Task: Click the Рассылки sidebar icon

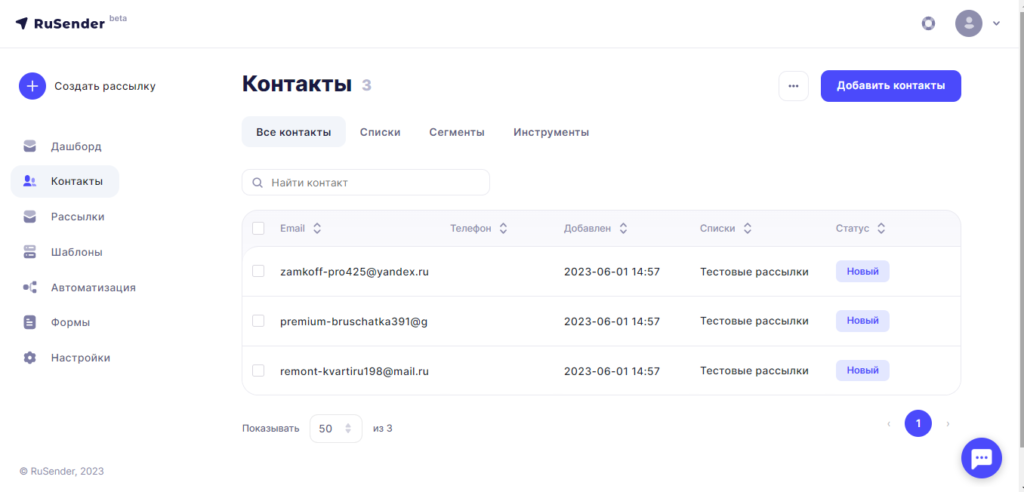Action: [29, 216]
